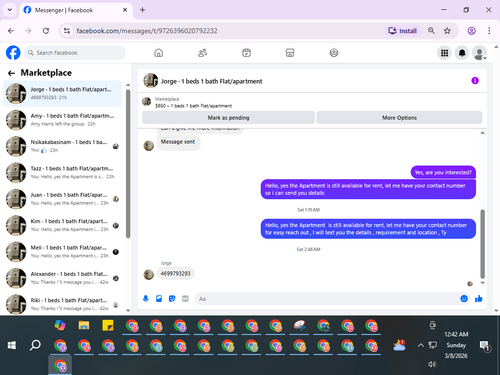The height and width of the screenshot is (375, 500).
Task: Open the browser zoom magnifier icon
Action: 431,31
